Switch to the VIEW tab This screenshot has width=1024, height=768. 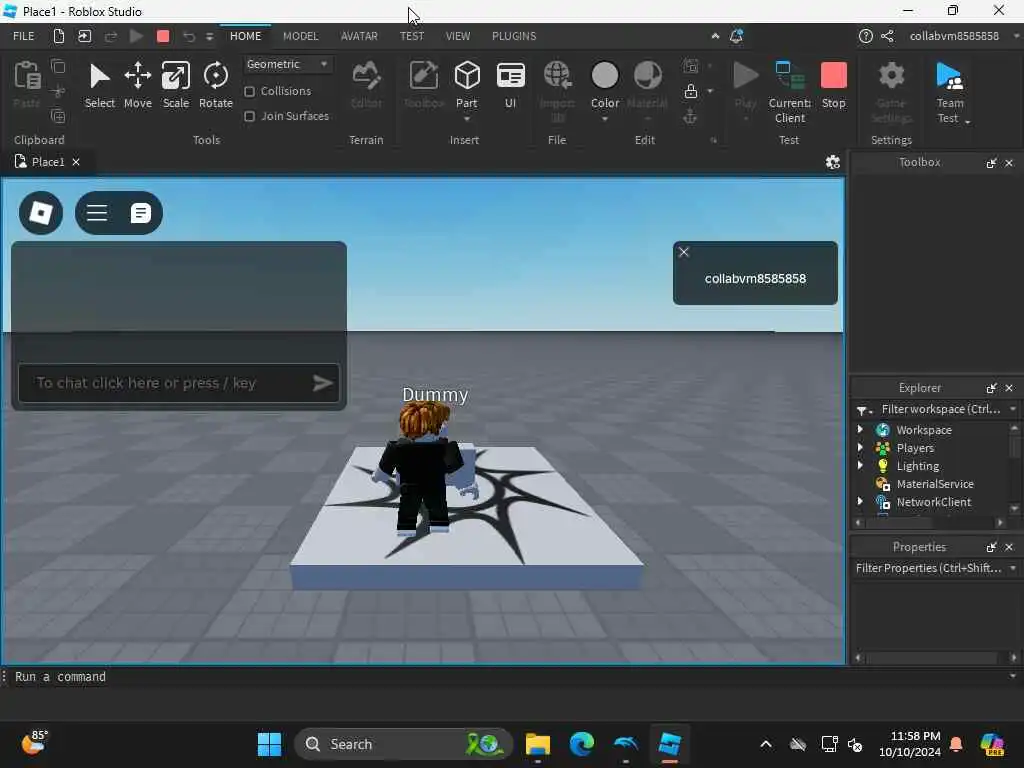458,36
